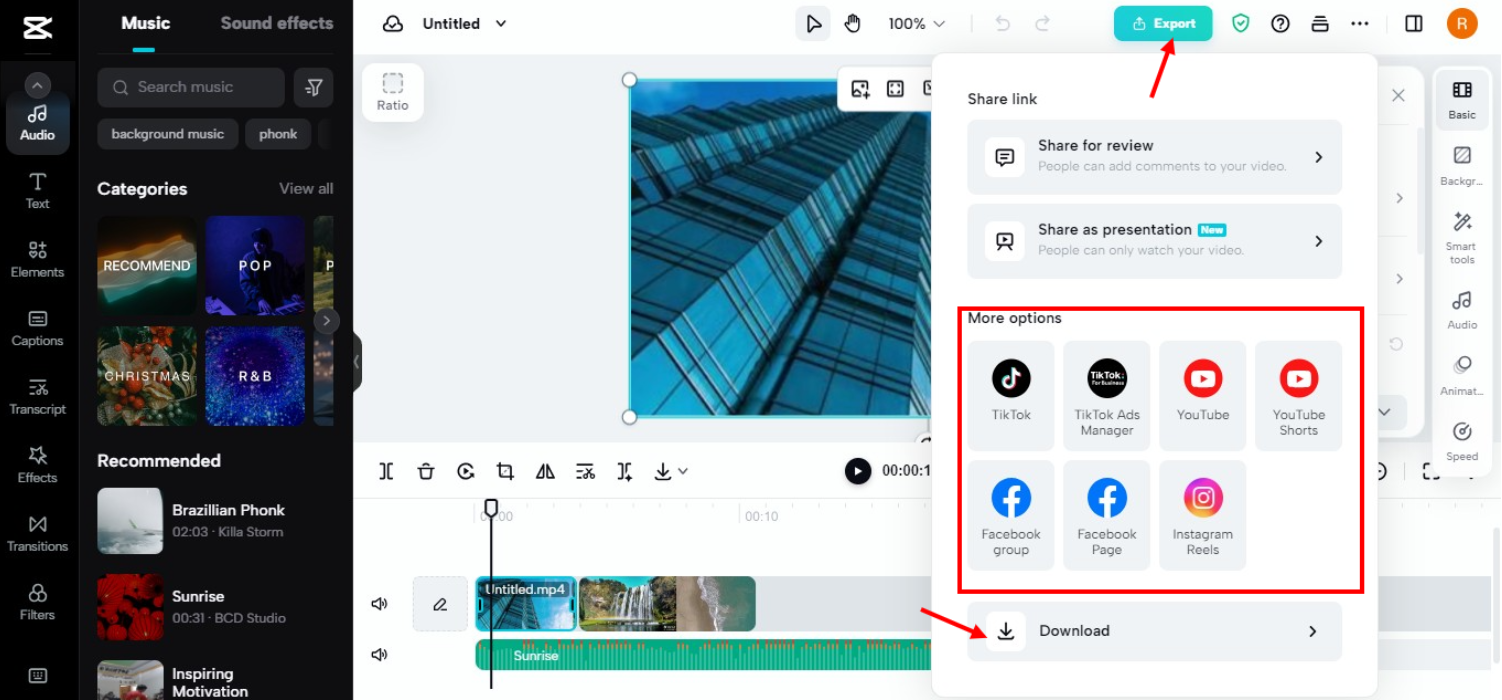Click the CapCut logo
This screenshot has height=700, width=1502.
pyautogui.click(x=38, y=28)
